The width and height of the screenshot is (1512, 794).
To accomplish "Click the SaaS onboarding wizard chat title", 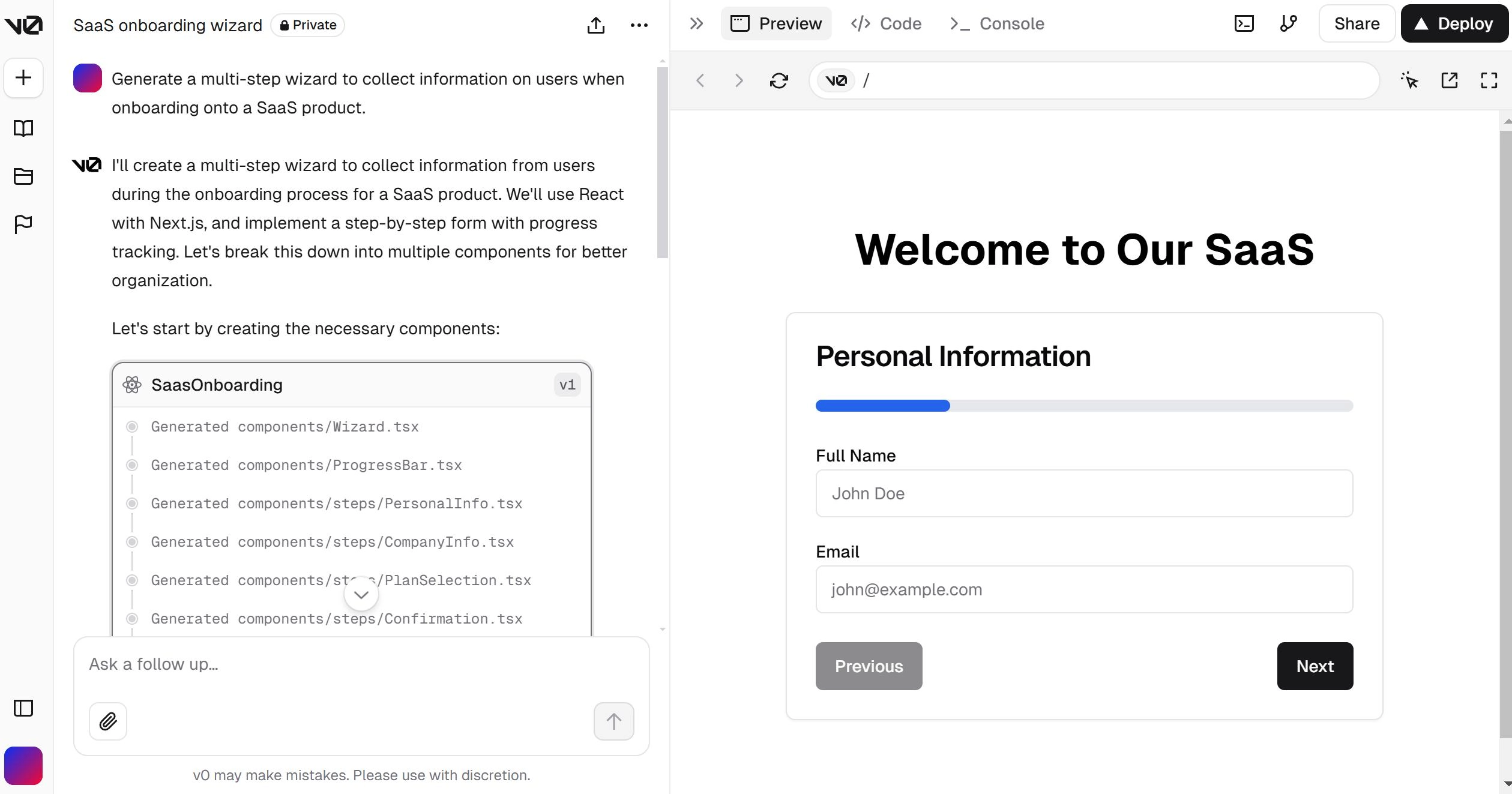I will tap(168, 25).
